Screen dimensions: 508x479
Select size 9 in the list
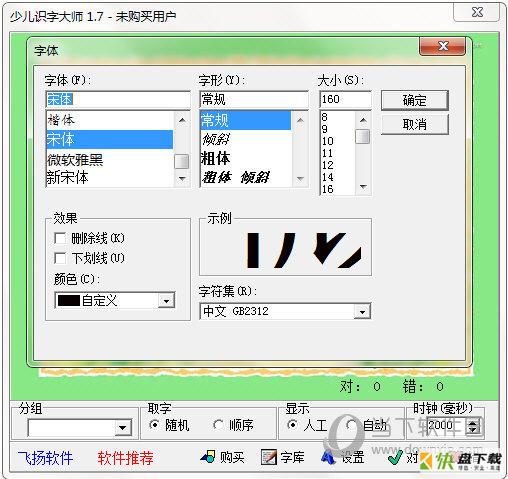[337, 129]
